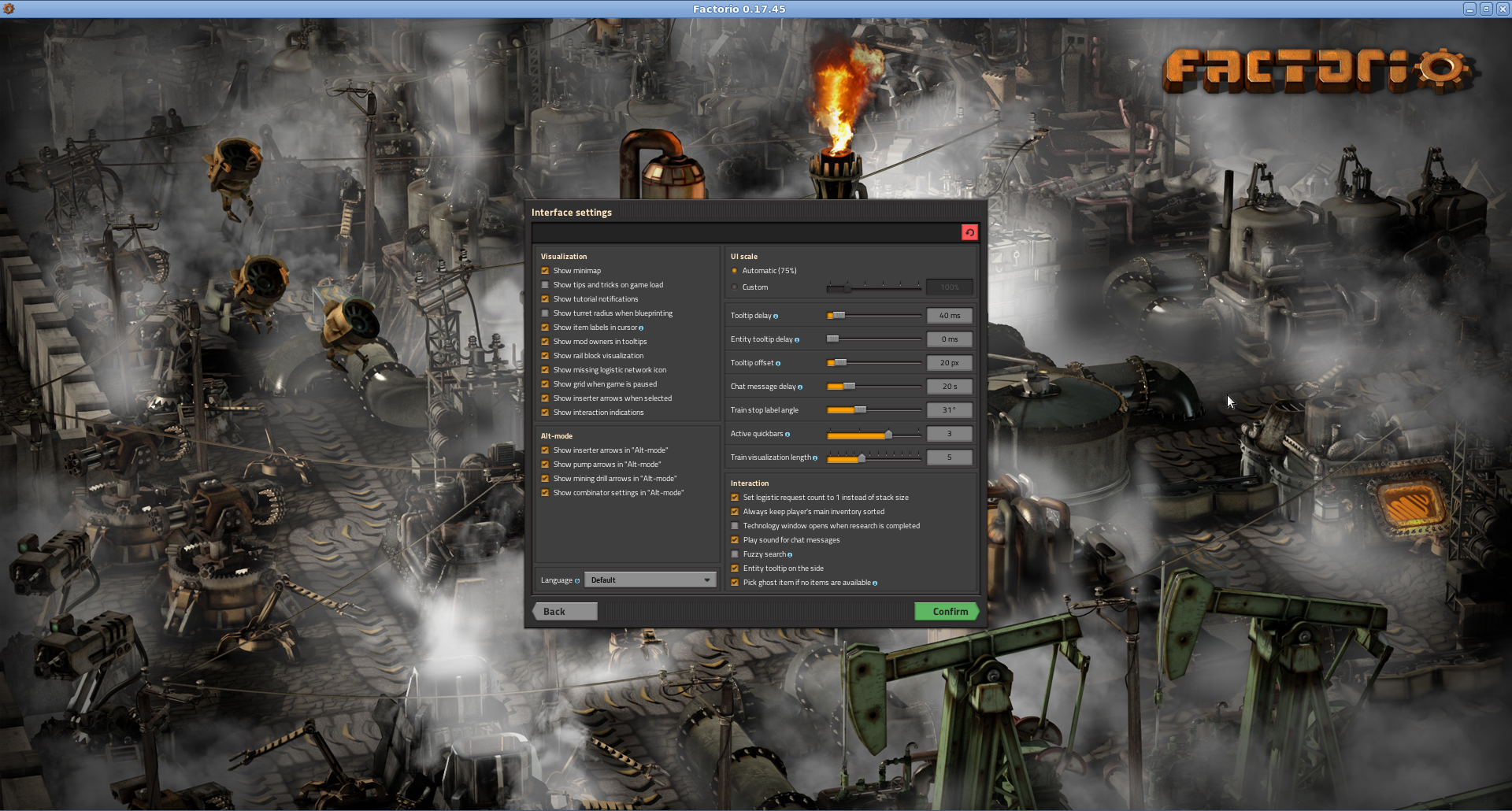This screenshot has height=811, width=1512.
Task: Click the Chat message delay 20 s field
Action: click(x=950, y=387)
